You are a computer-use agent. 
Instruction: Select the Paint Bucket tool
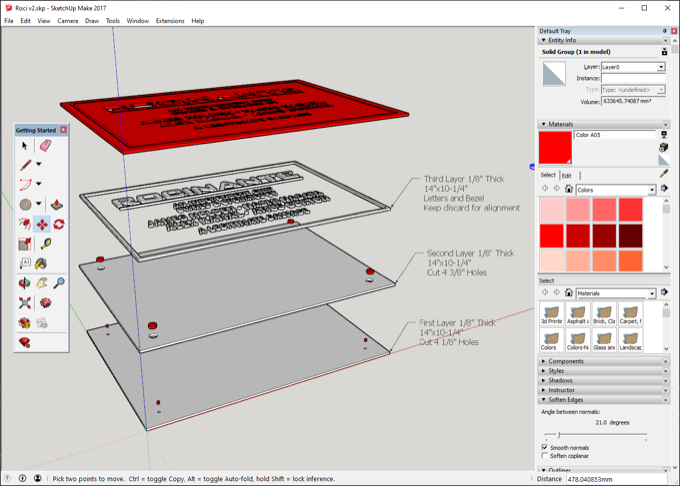(41, 264)
